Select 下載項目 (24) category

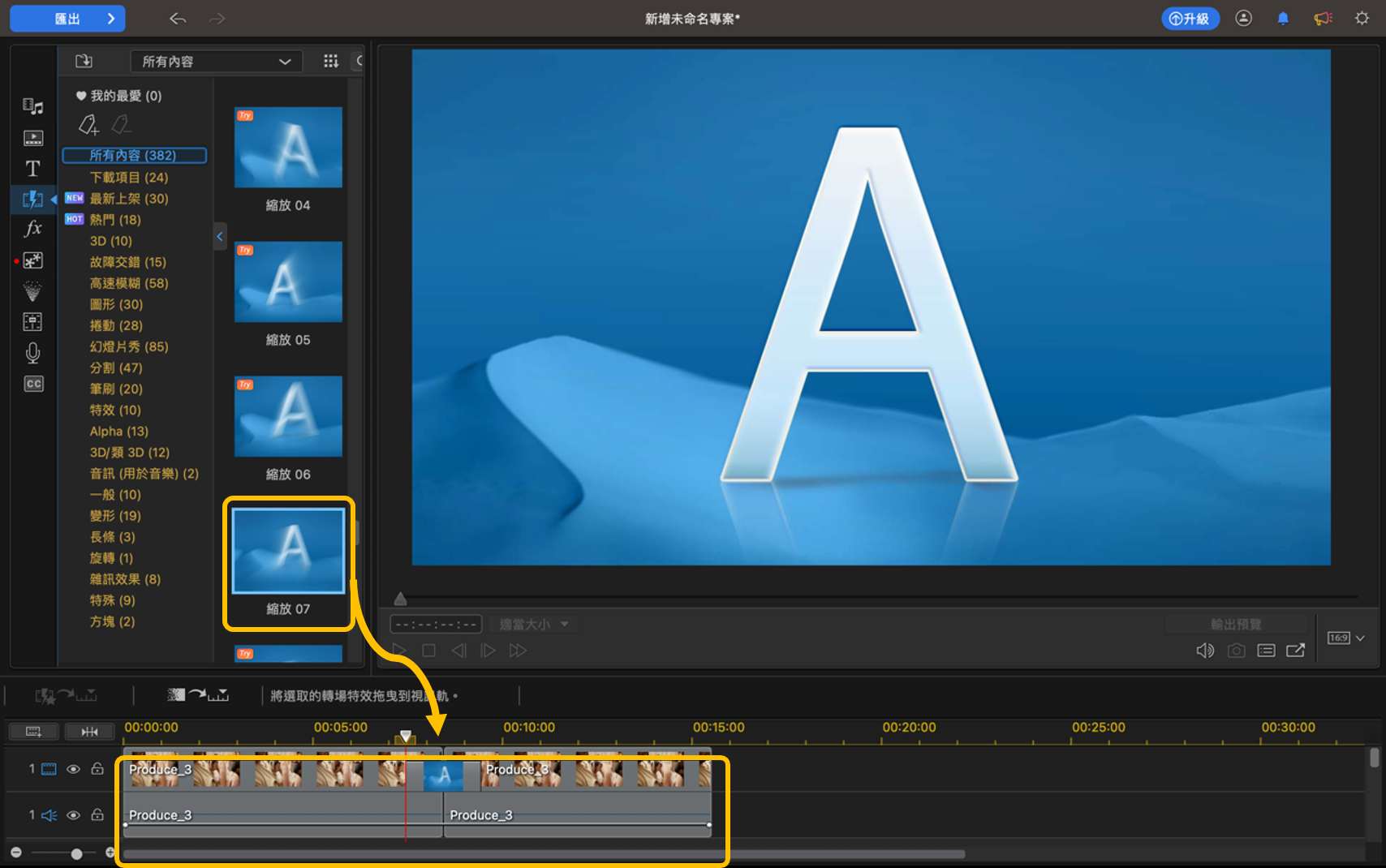[x=129, y=177]
